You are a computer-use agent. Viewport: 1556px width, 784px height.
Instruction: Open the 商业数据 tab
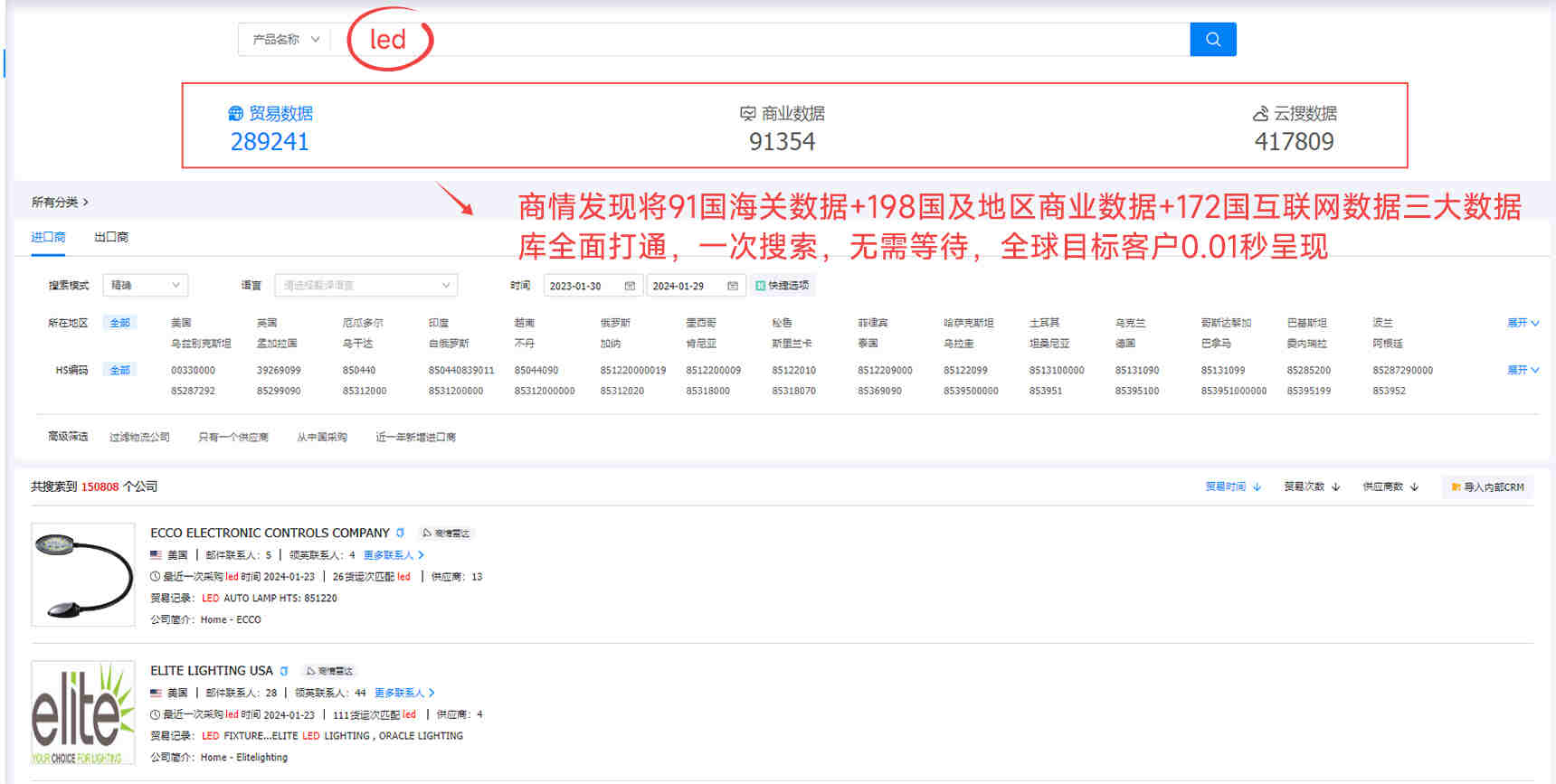[x=783, y=113]
